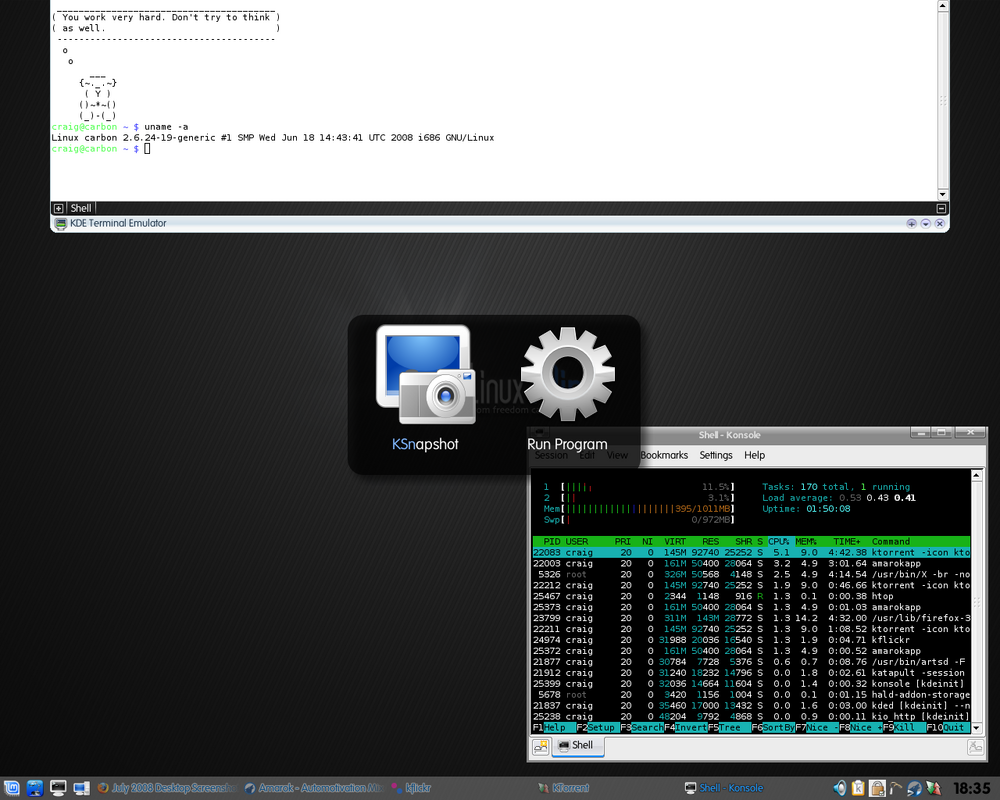
Task: Click the padlock tray icon
Action: click(878, 788)
